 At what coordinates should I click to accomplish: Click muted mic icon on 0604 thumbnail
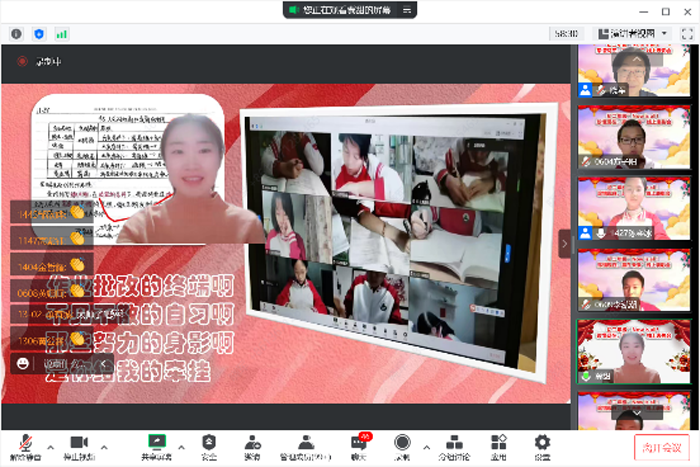[x=586, y=161]
